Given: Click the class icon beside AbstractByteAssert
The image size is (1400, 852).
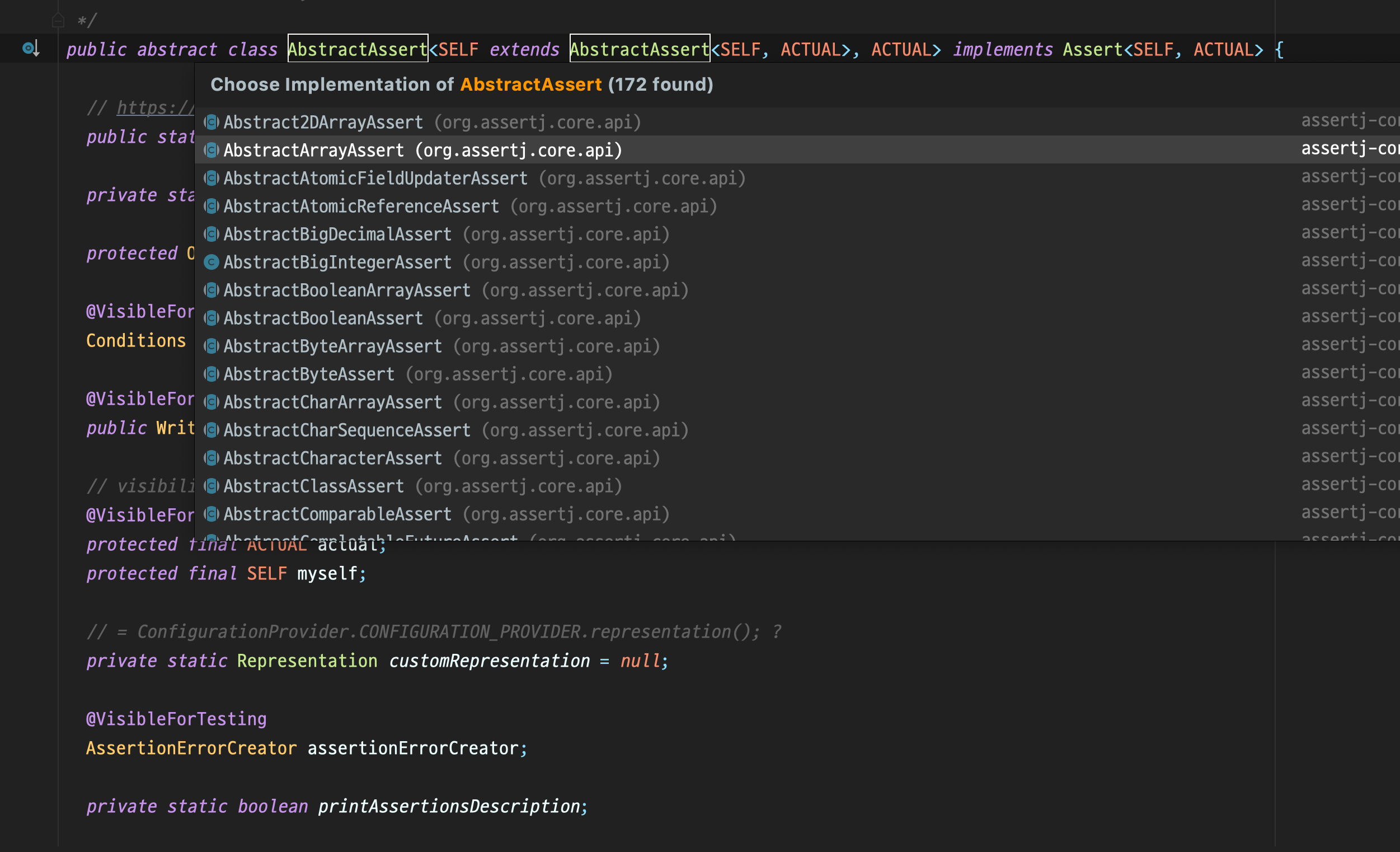Looking at the screenshot, I should [x=212, y=374].
